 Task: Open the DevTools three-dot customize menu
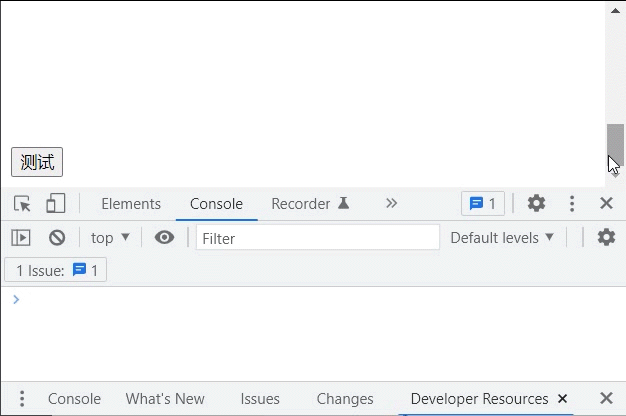pos(572,204)
